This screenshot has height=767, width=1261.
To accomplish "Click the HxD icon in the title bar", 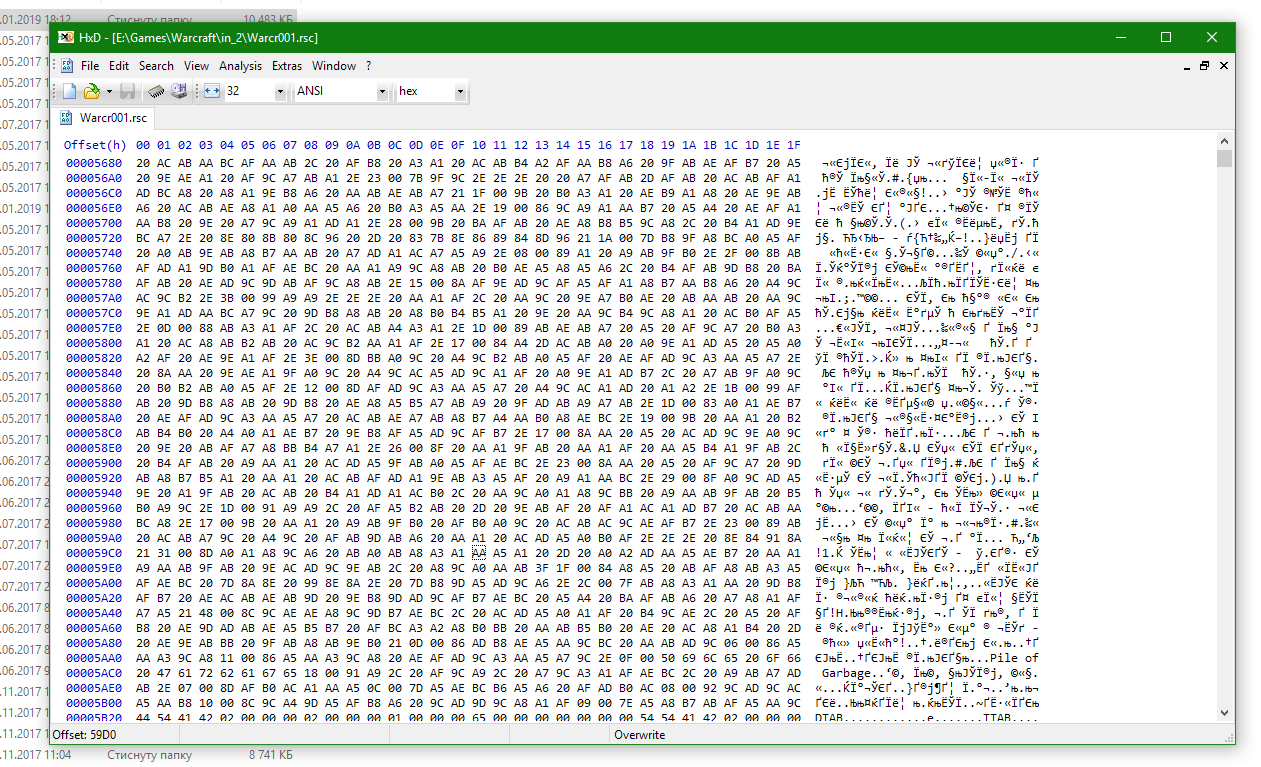I will point(65,37).
